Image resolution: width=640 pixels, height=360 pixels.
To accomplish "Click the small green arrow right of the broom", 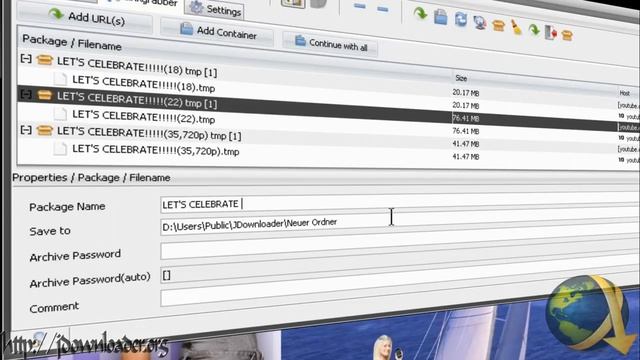I will [534, 30].
